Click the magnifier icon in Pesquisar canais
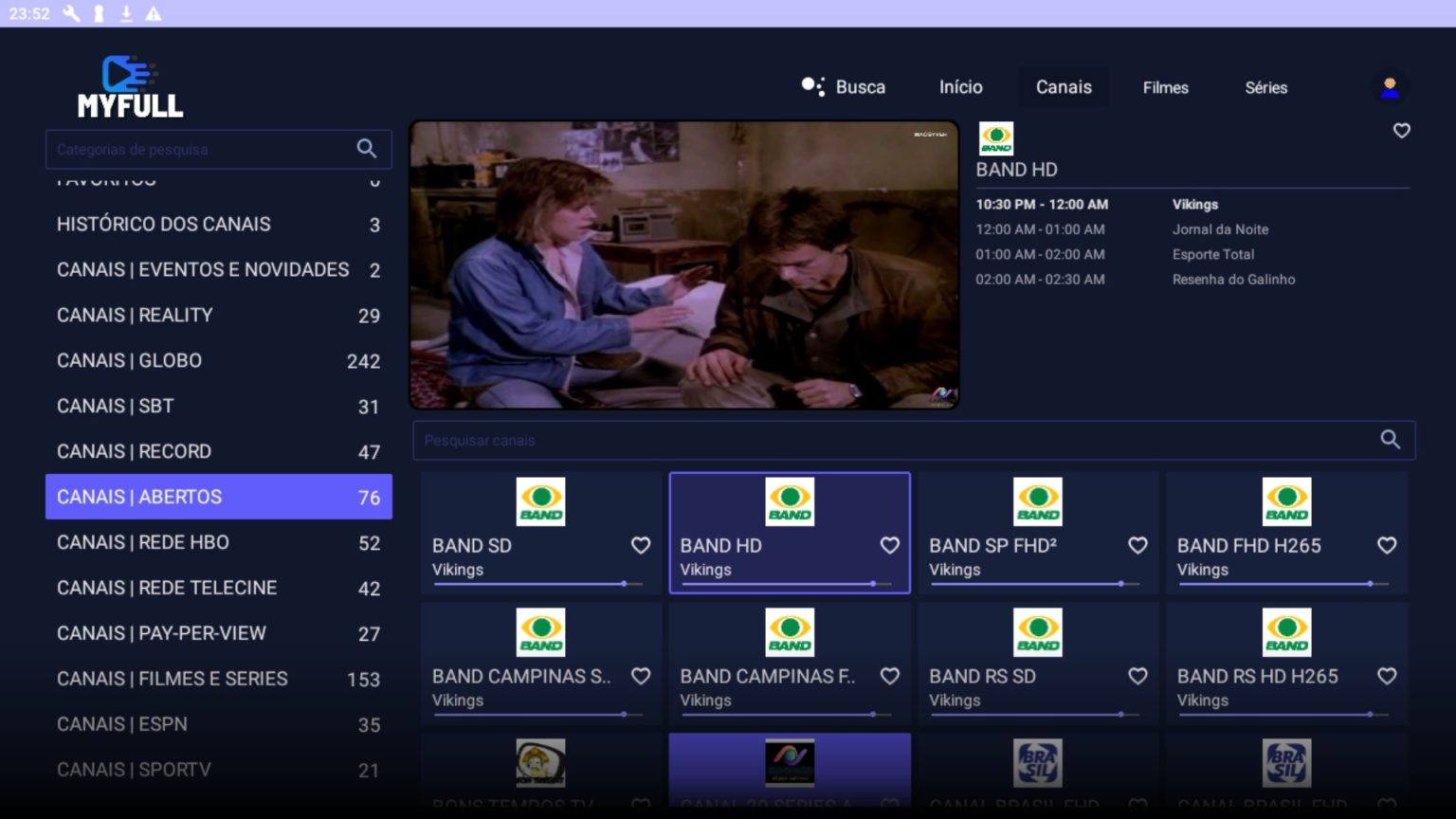Viewport: 1456px width, 819px height. click(x=1390, y=440)
